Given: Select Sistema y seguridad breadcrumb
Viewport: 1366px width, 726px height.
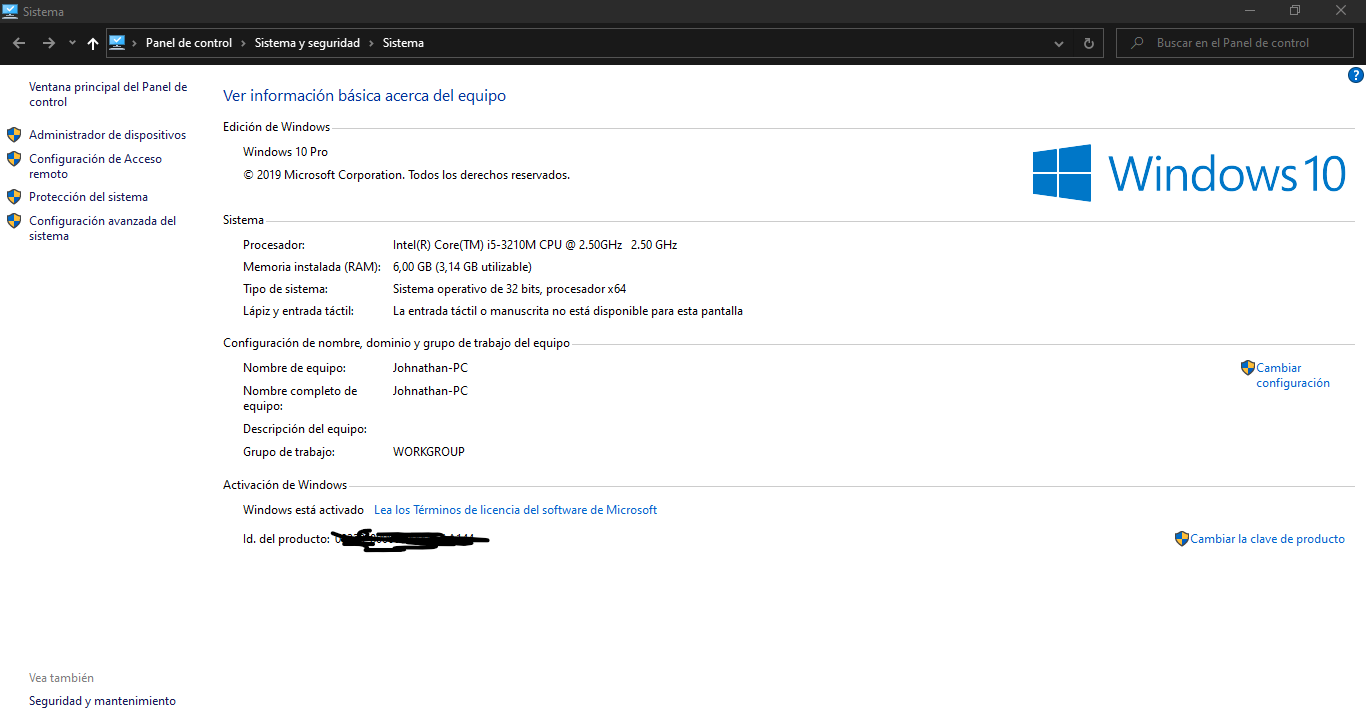Looking at the screenshot, I should (x=307, y=43).
